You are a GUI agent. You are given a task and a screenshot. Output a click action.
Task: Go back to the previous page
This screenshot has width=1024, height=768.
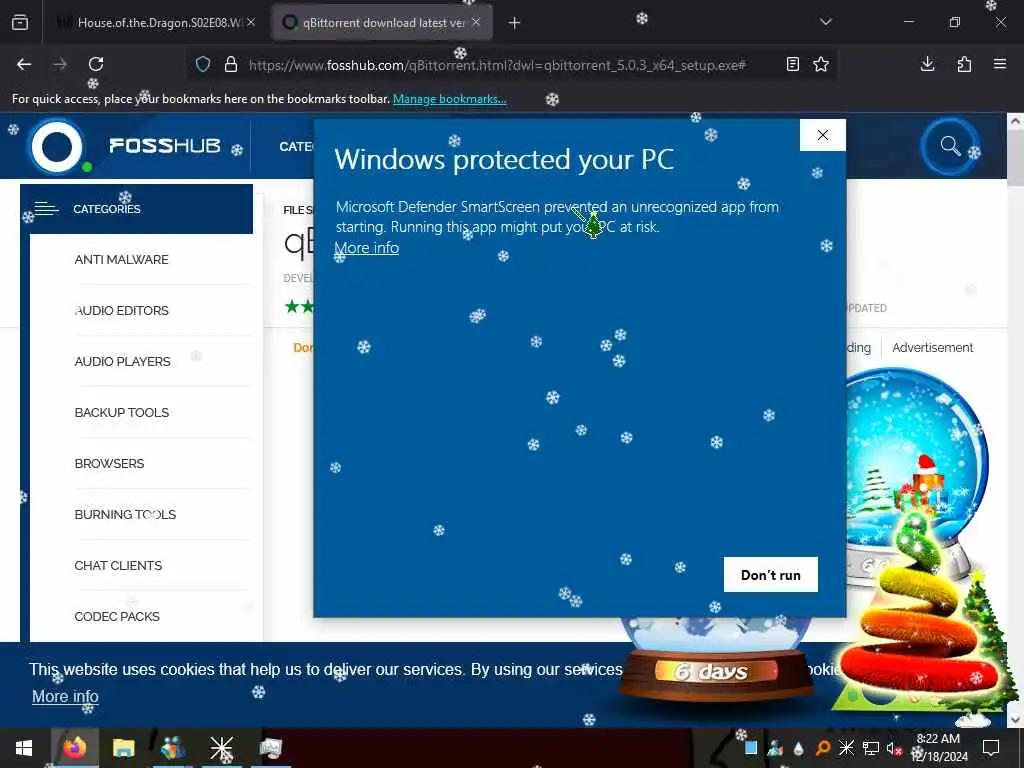click(24, 64)
